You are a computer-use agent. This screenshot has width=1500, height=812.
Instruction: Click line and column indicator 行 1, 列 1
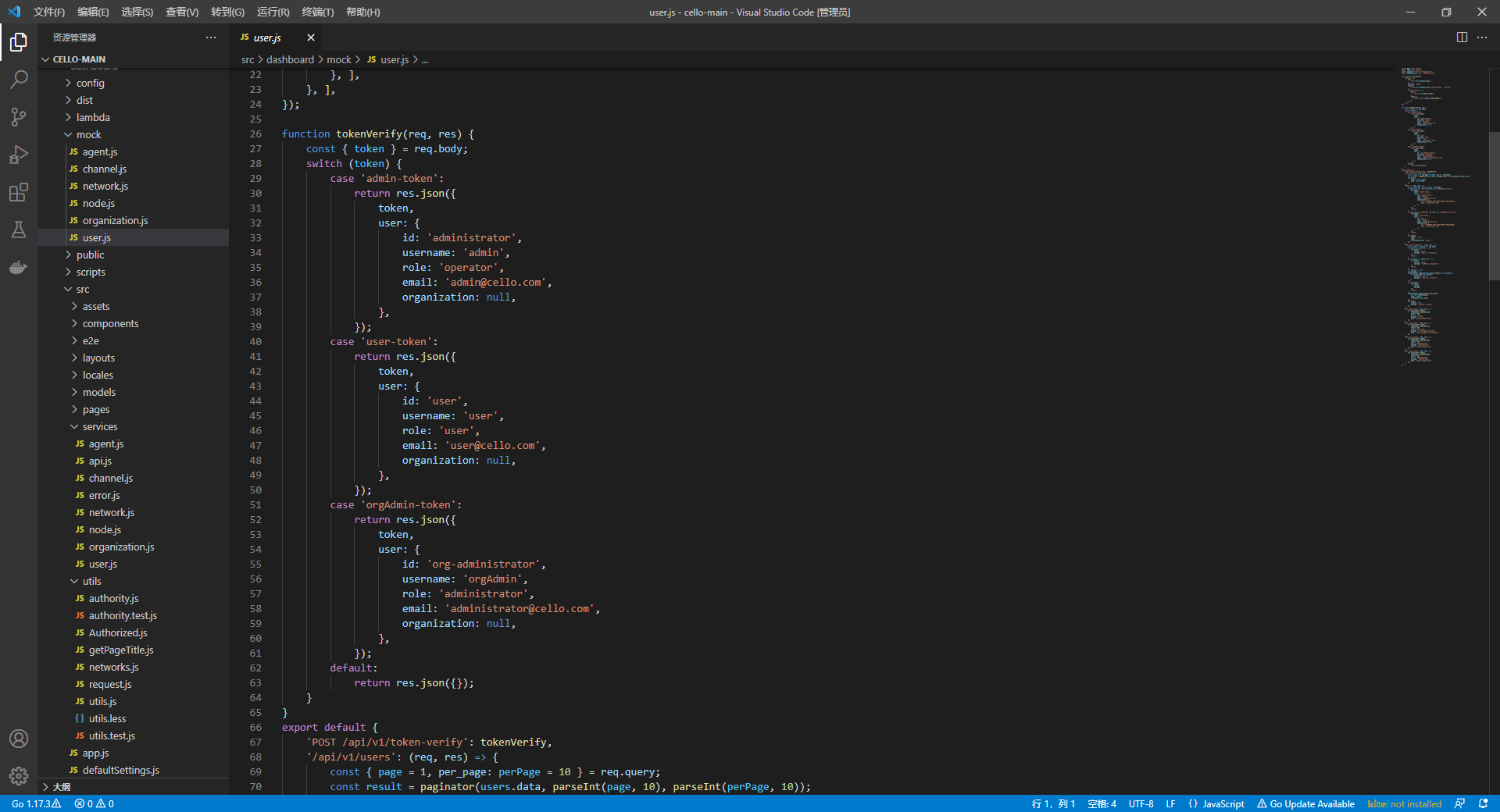pyautogui.click(x=1053, y=803)
